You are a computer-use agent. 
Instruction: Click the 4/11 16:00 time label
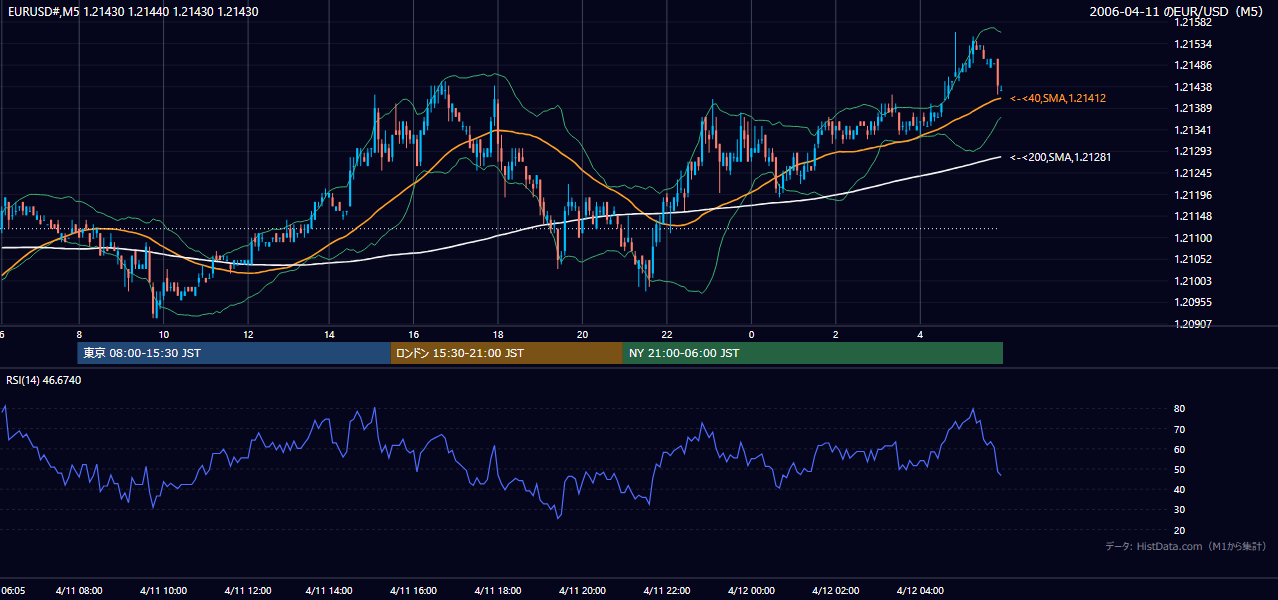(x=414, y=591)
